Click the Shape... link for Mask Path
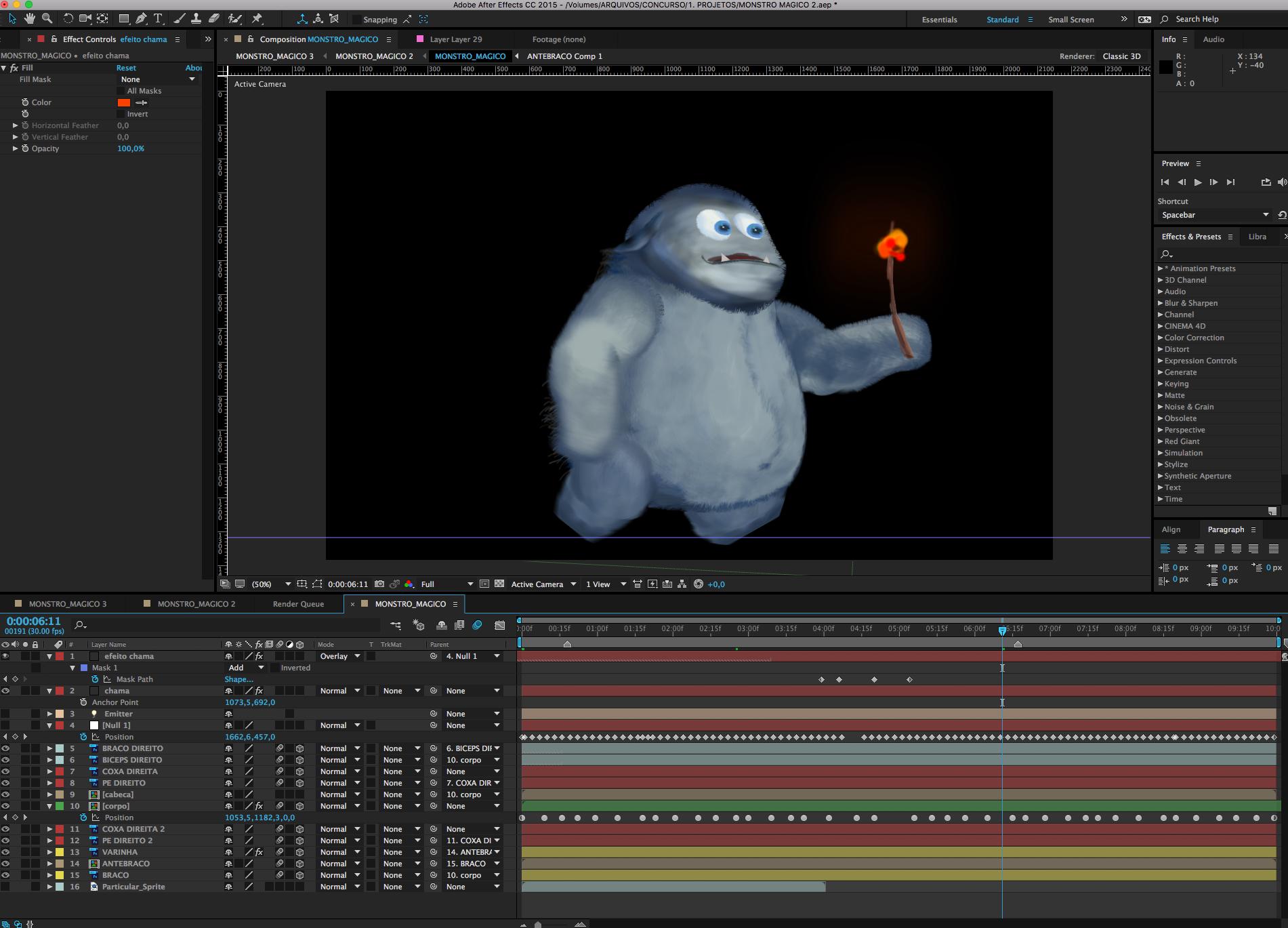1288x928 pixels. (238, 679)
